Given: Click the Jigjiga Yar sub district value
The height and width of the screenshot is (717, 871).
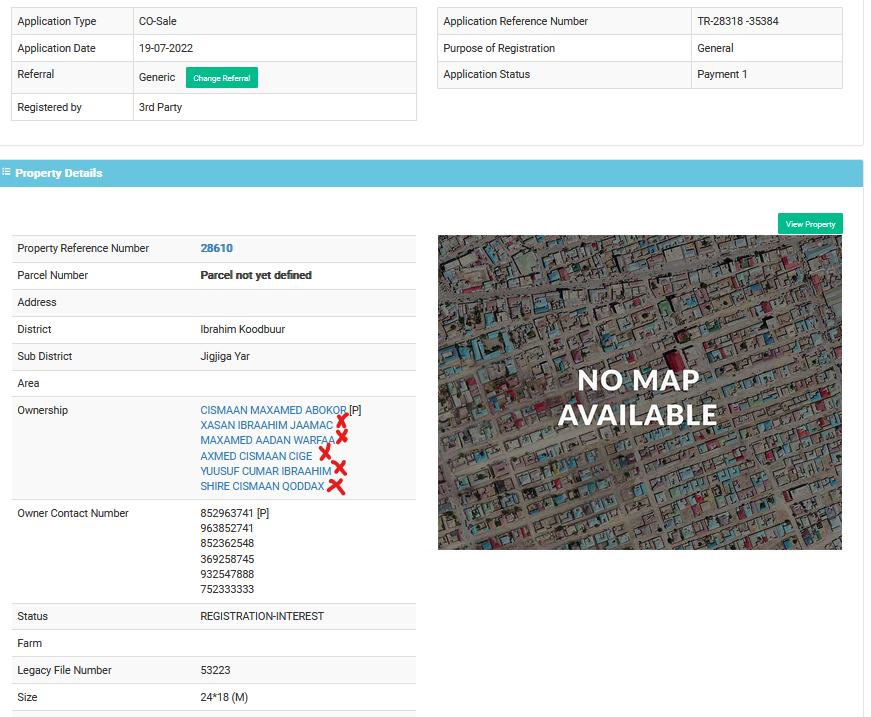Looking at the screenshot, I should click(x=225, y=357).
